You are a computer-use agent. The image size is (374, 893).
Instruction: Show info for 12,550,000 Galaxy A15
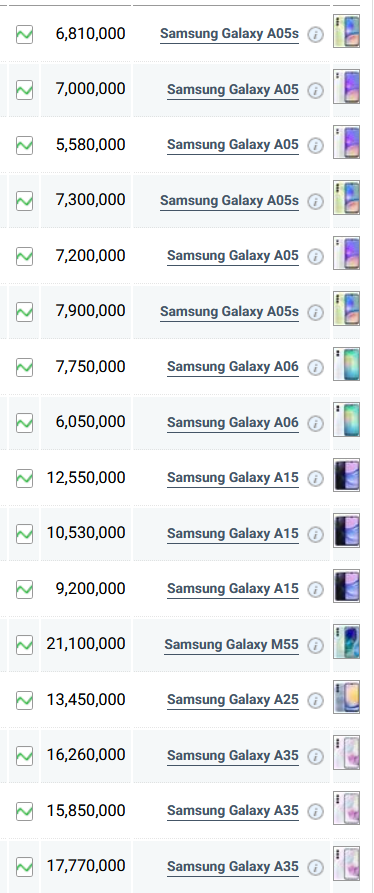click(315, 479)
